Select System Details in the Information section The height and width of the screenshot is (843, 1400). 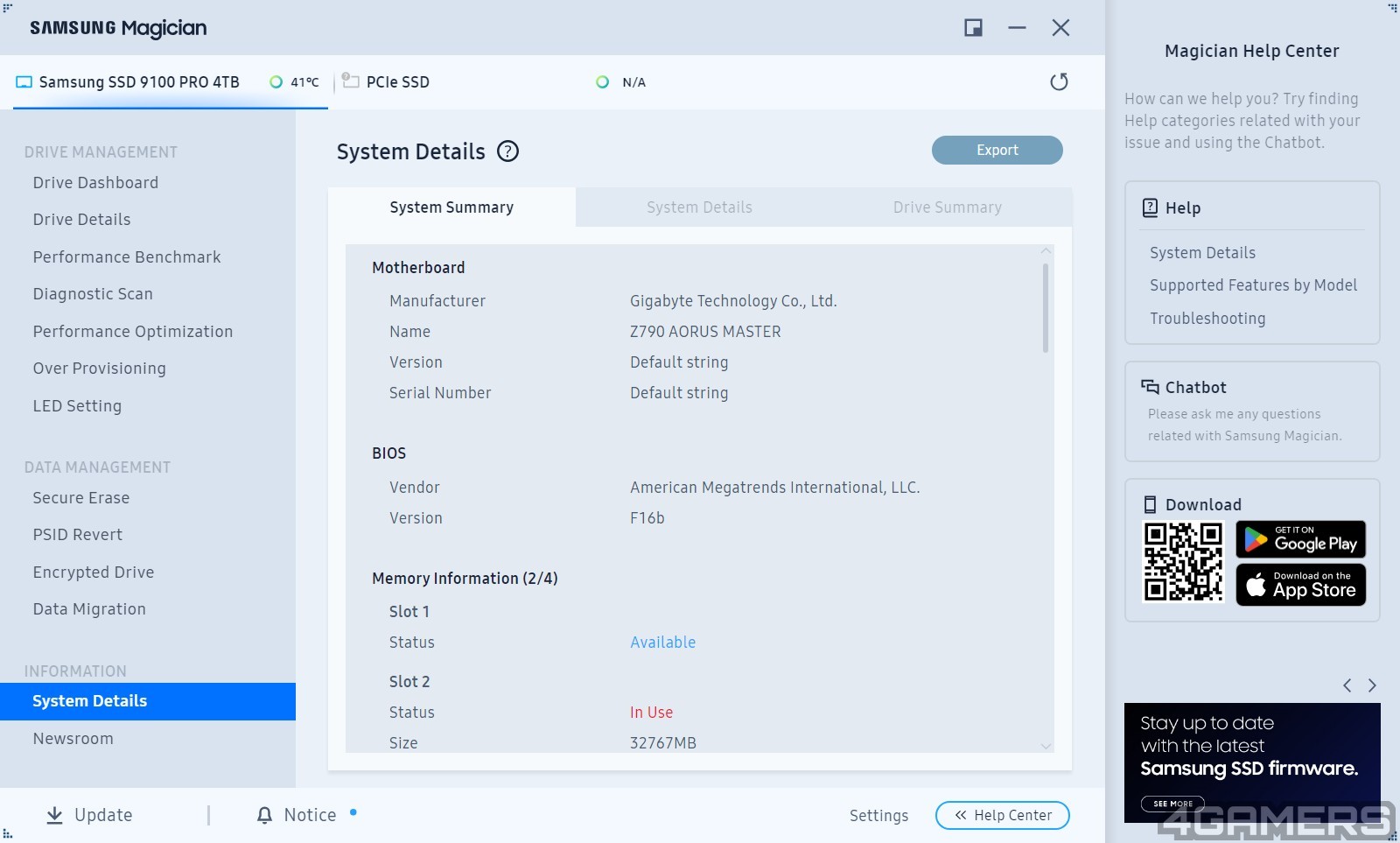(x=148, y=701)
